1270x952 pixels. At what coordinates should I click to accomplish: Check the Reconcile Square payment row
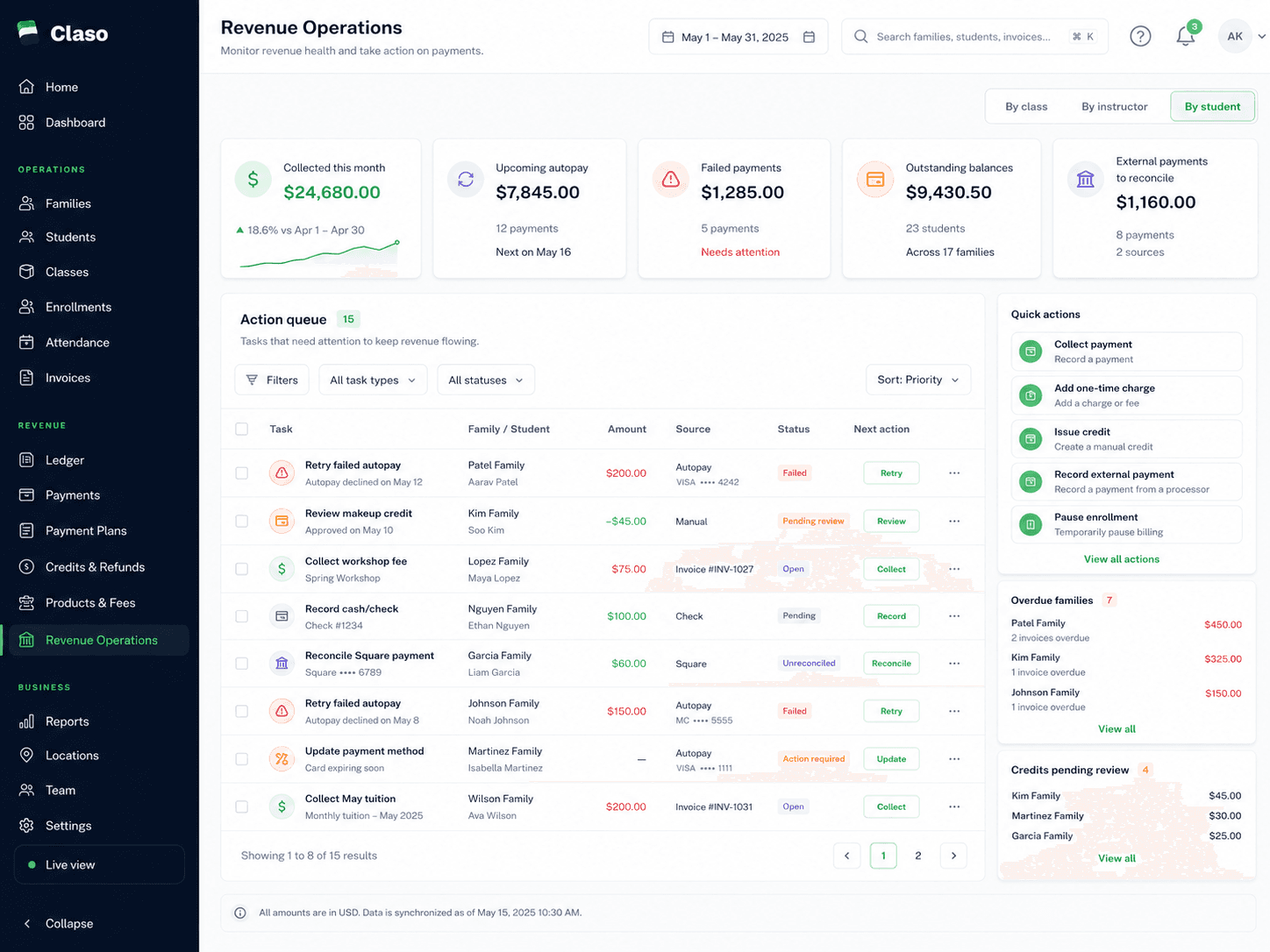[241, 664]
